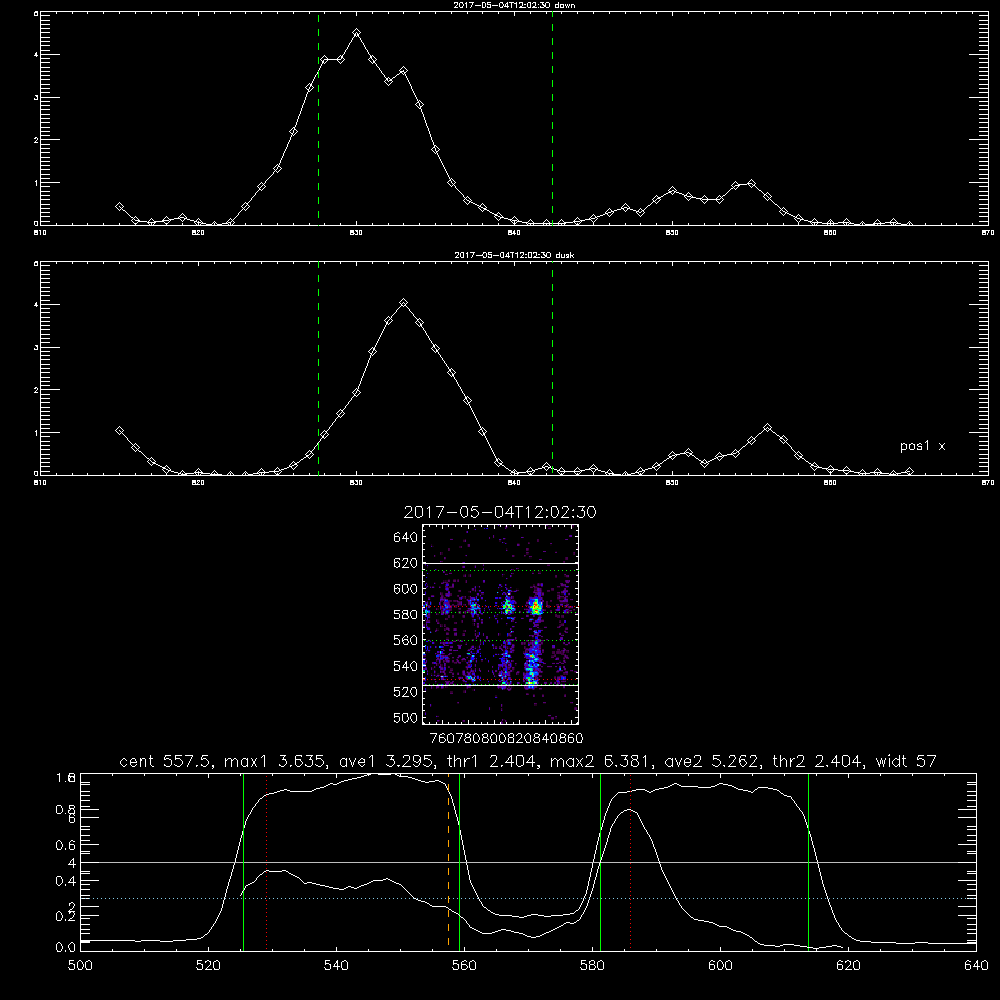Screen dimensions: 1000x1000
Task: Click the brightest yellow-green spot in the heatmap
Action: click(x=536, y=608)
